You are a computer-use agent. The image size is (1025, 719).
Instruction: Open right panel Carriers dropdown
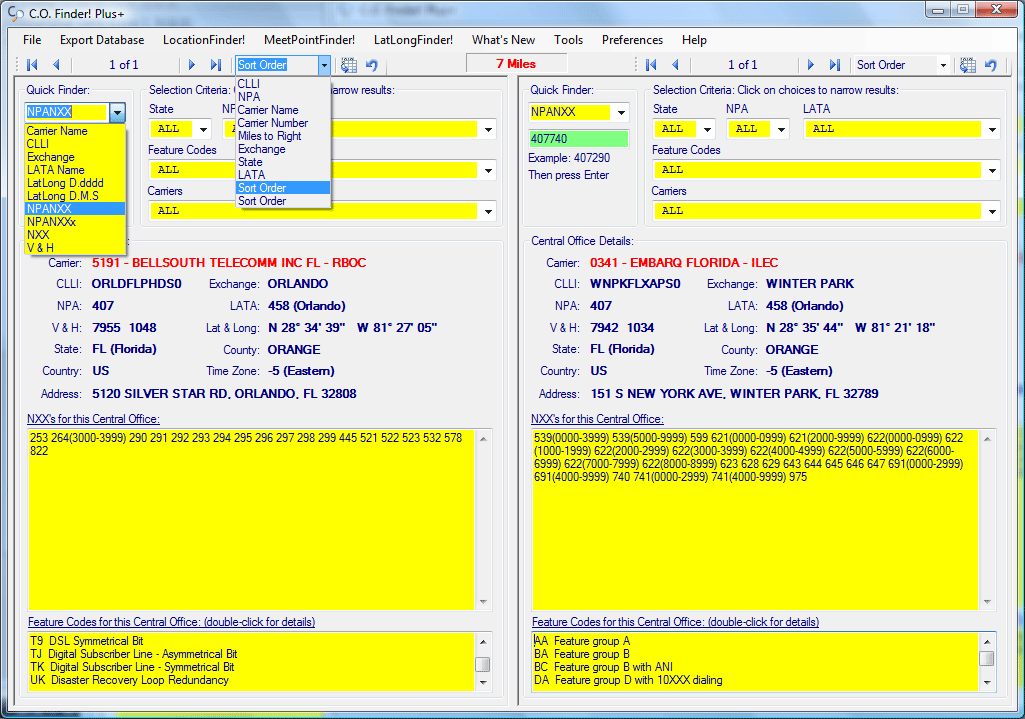click(992, 211)
